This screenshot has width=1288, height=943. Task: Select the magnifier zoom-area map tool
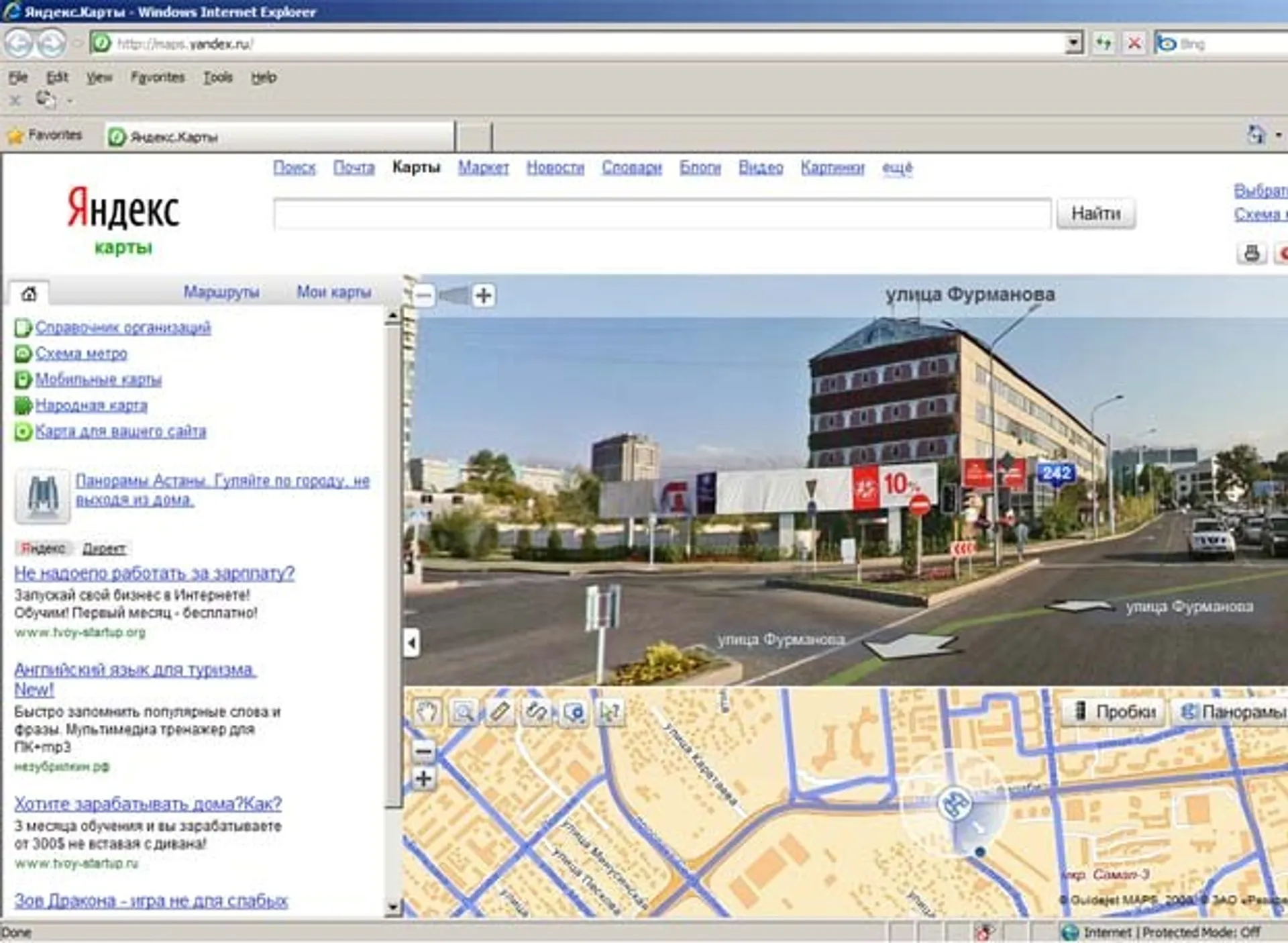[x=464, y=712]
